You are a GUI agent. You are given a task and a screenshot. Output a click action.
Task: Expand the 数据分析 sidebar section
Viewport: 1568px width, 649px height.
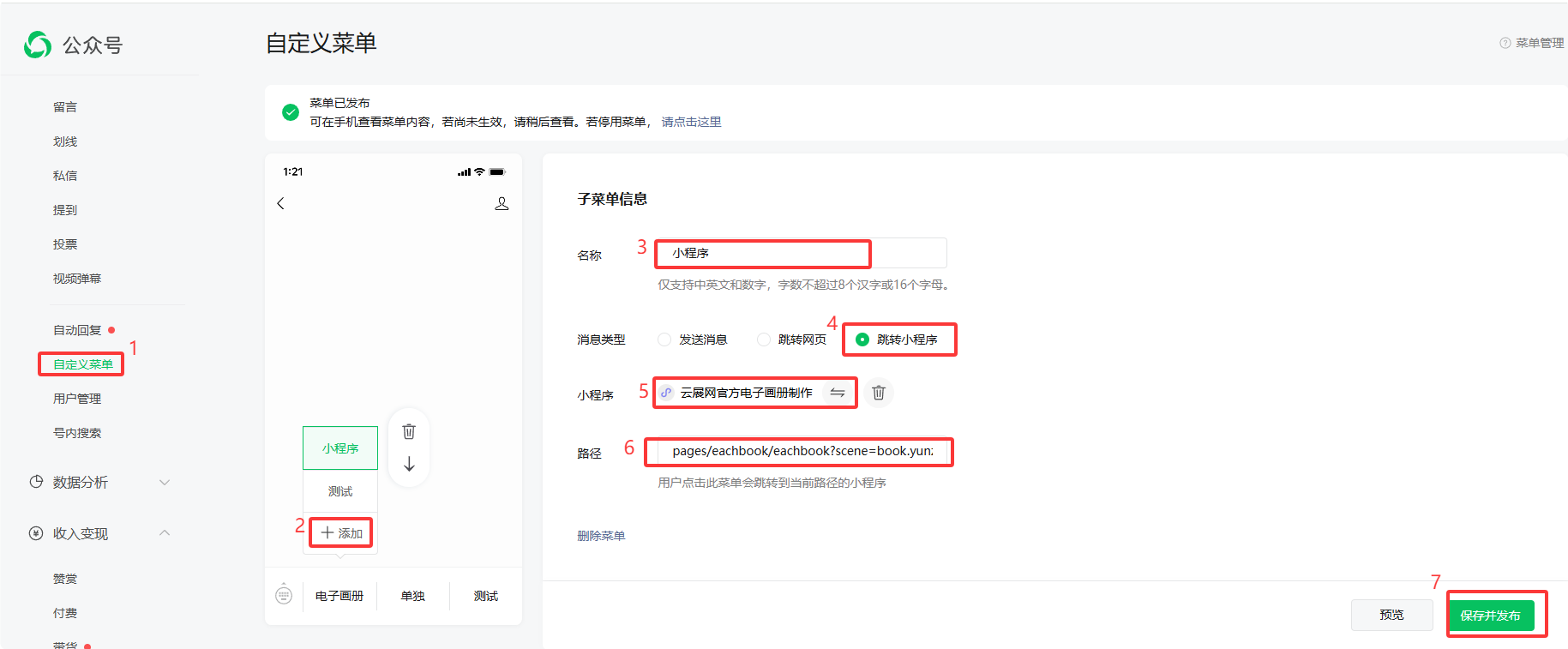165,482
